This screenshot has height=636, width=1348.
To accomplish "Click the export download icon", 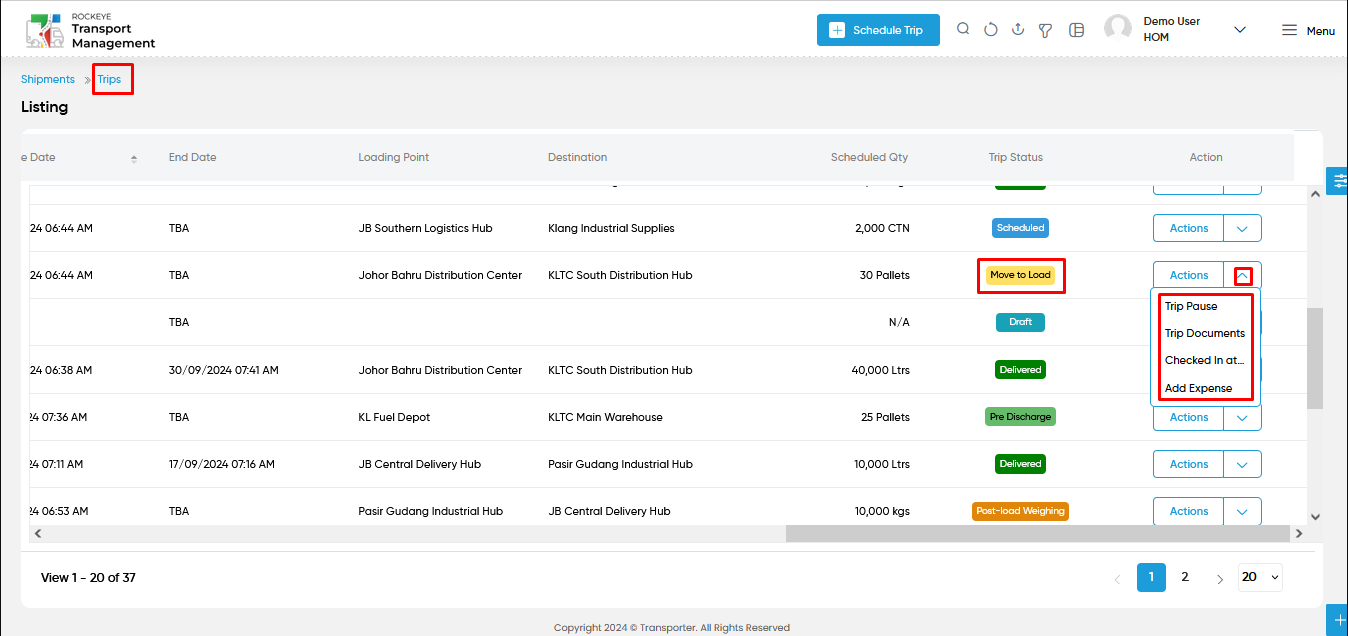I will pos(1018,29).
